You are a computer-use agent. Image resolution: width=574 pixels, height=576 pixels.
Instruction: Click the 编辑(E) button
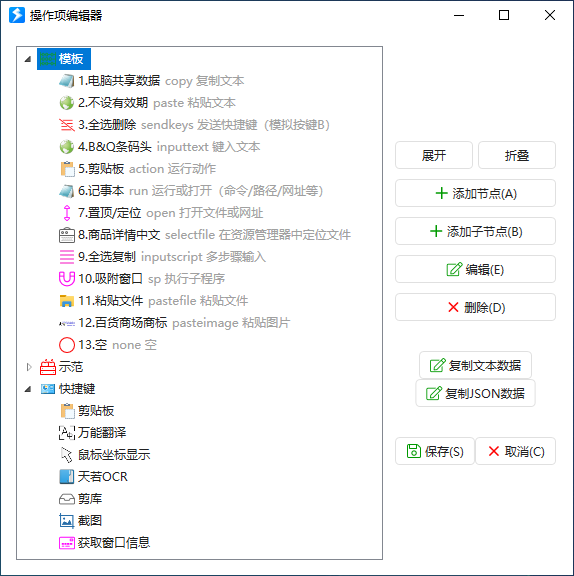click(x=475, y=270)
